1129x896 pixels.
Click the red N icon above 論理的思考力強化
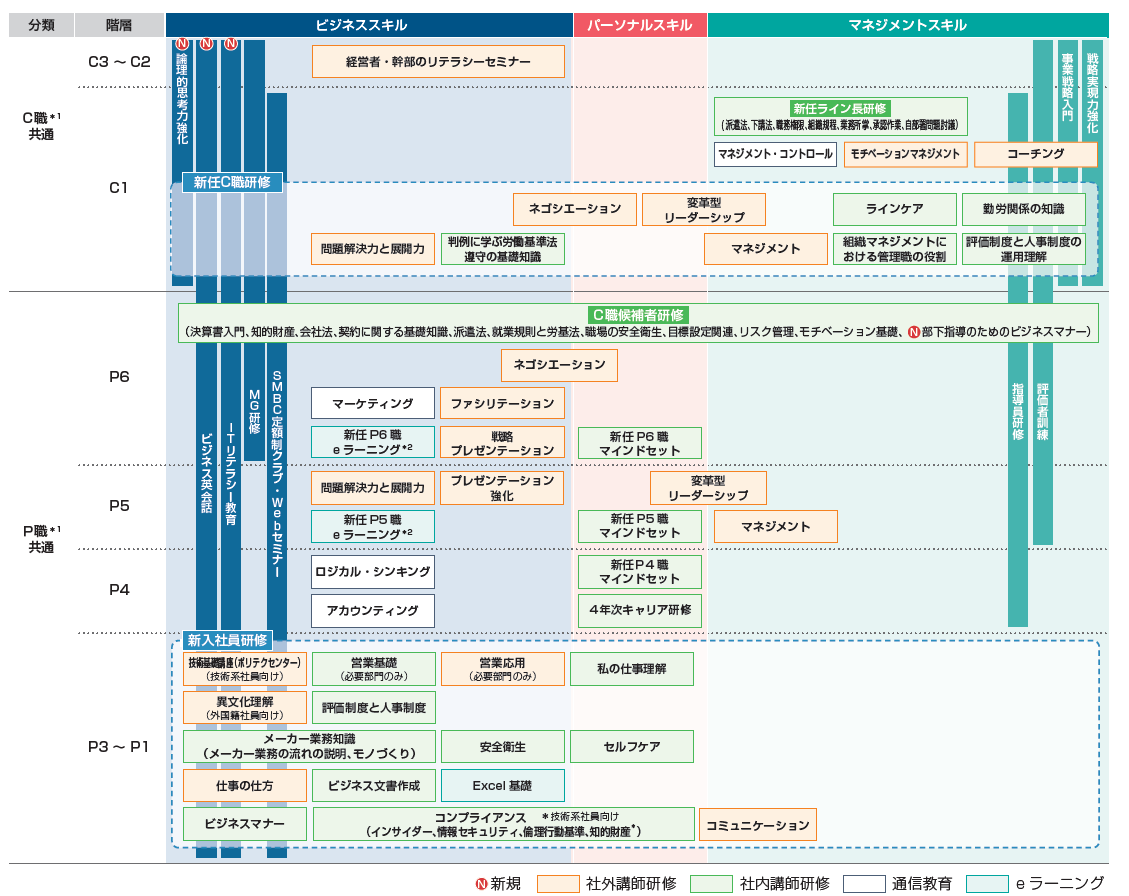[182, 44]
